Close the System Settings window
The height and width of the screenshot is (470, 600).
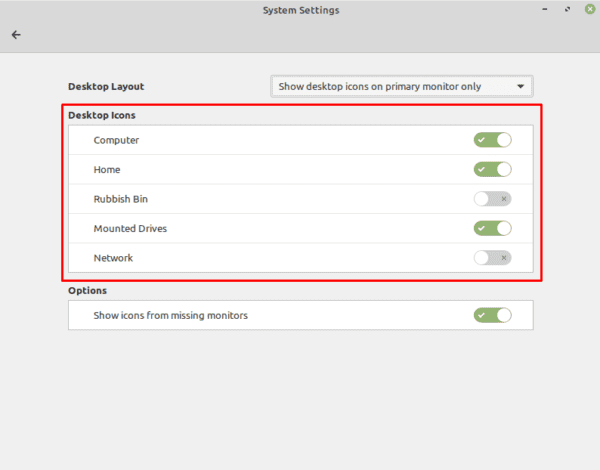pyautogui.click(x=590, y=9)
